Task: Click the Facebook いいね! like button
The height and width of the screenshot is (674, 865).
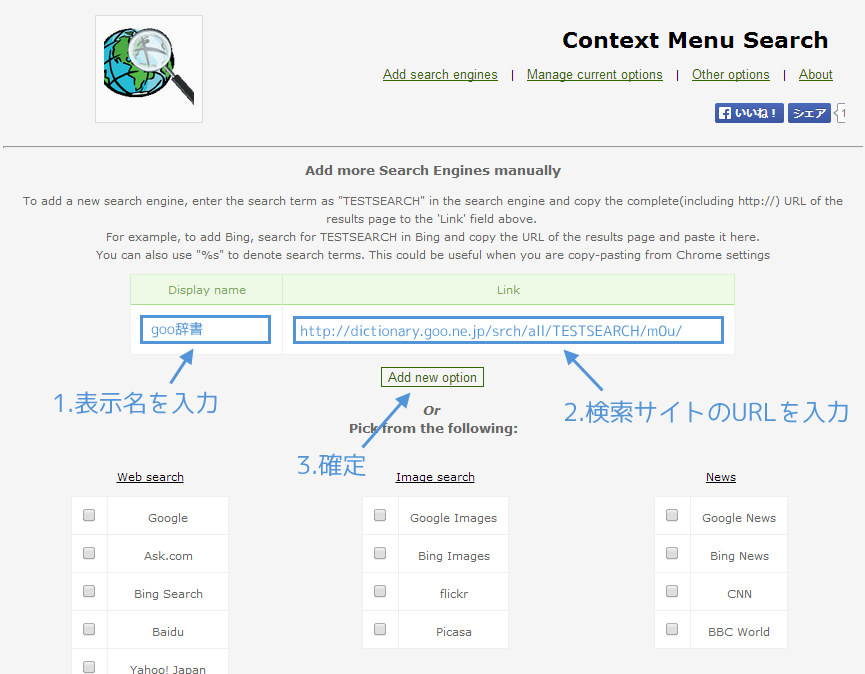Action: (x=749, y=113)
